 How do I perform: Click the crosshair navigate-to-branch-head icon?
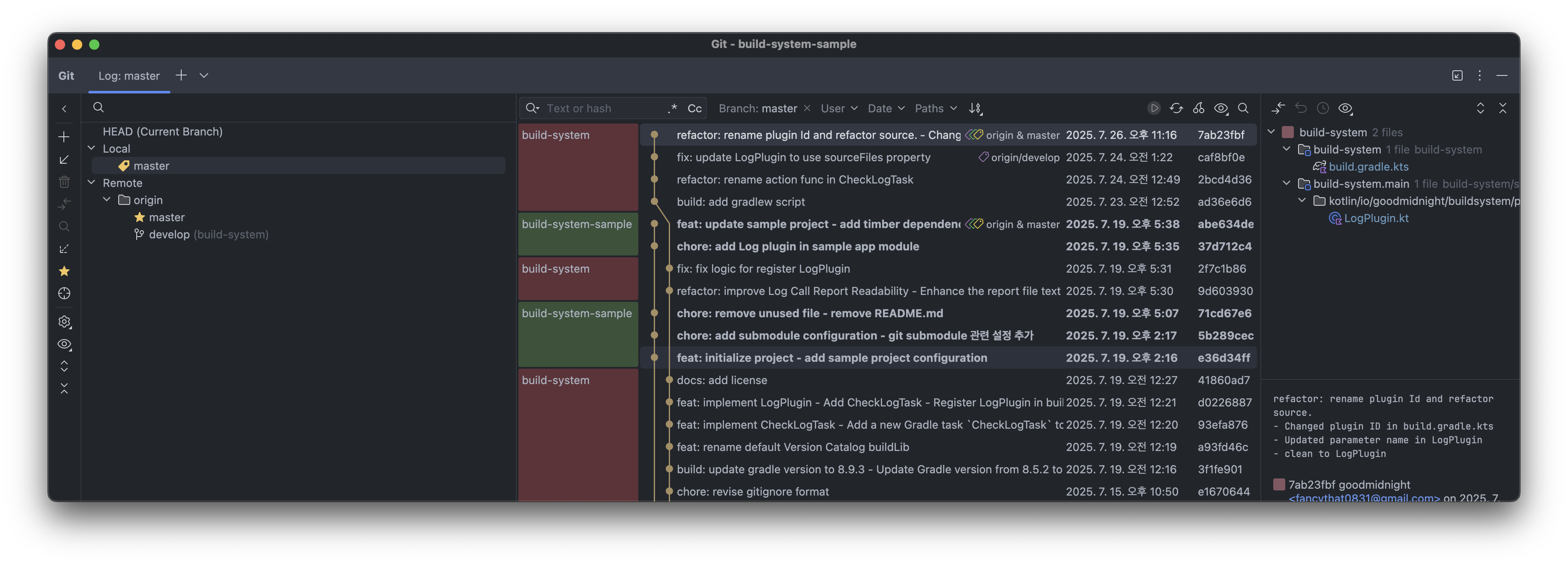click(x=64, y=294)
